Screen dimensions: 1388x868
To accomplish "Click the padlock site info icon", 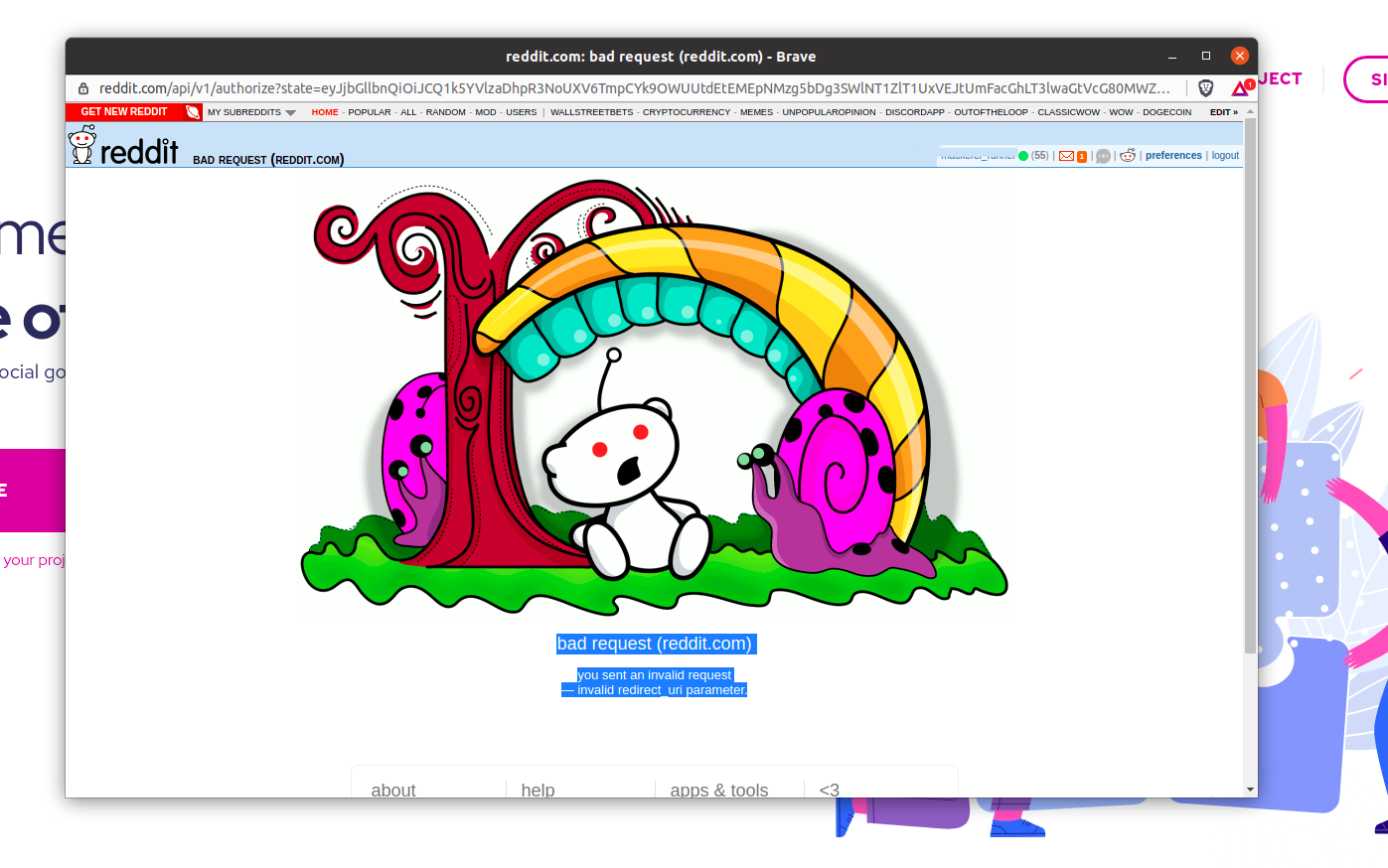I will point(83,88).
